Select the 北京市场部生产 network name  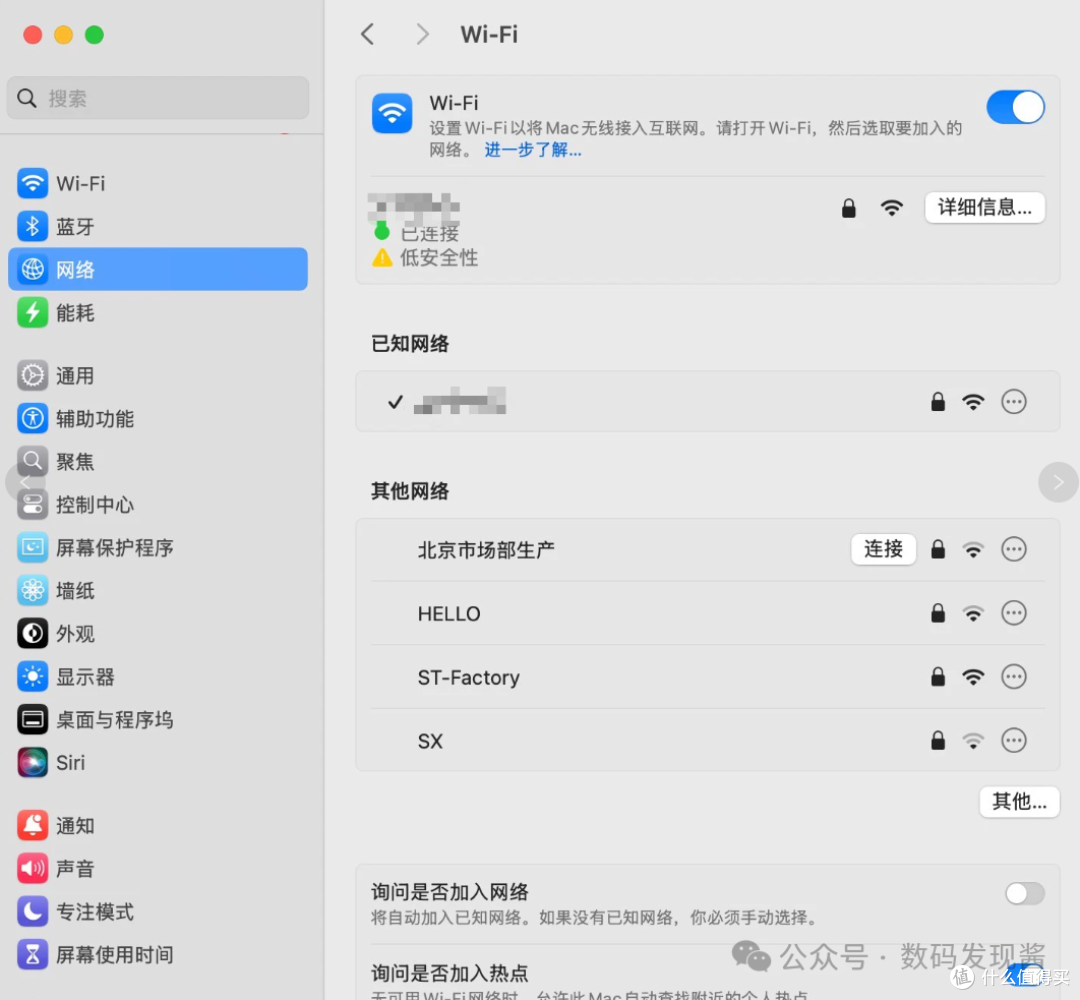(x=486, y=550)
